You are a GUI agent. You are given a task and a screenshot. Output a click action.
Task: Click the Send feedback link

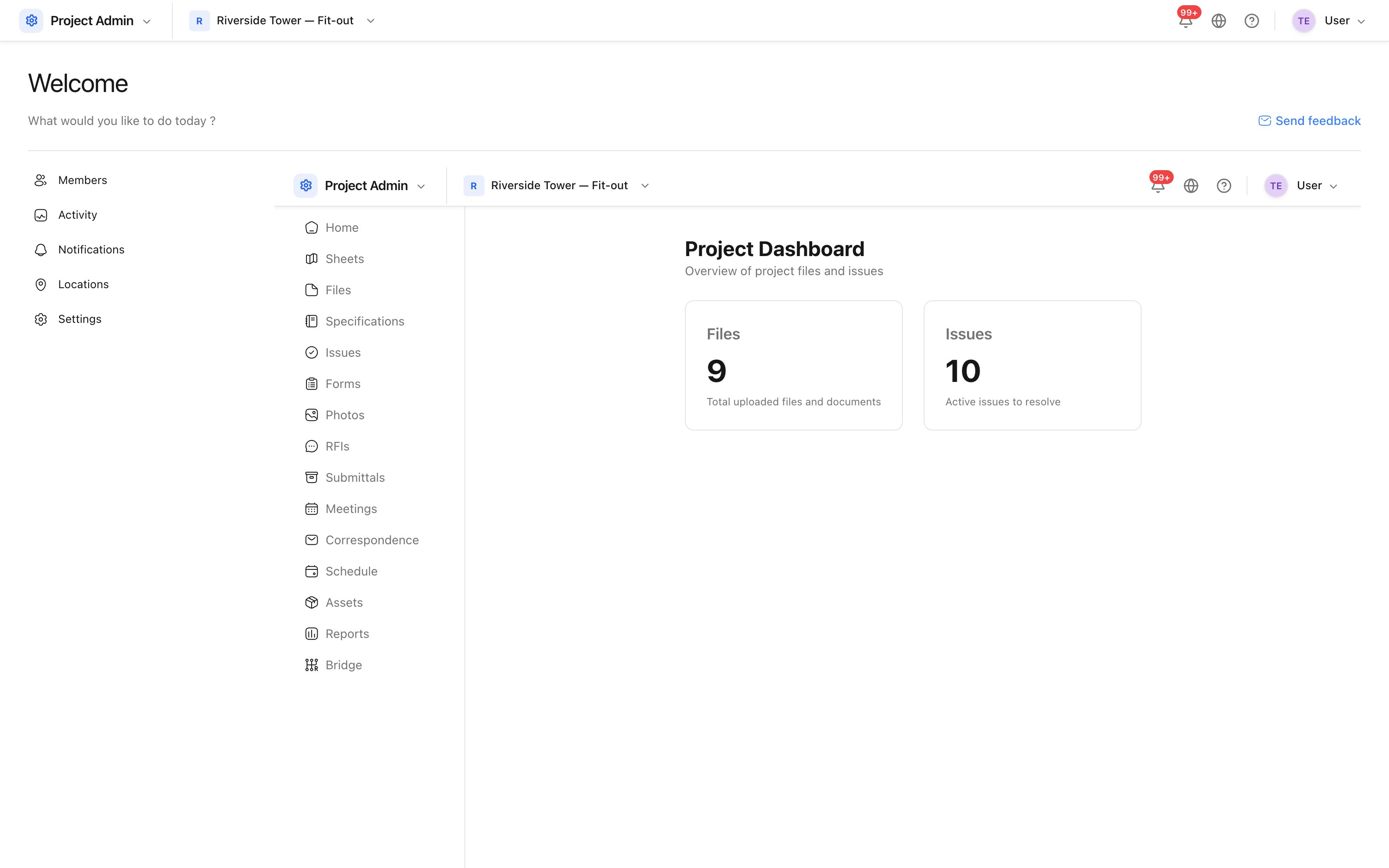pyautogui.click(x=1309, y=121)
